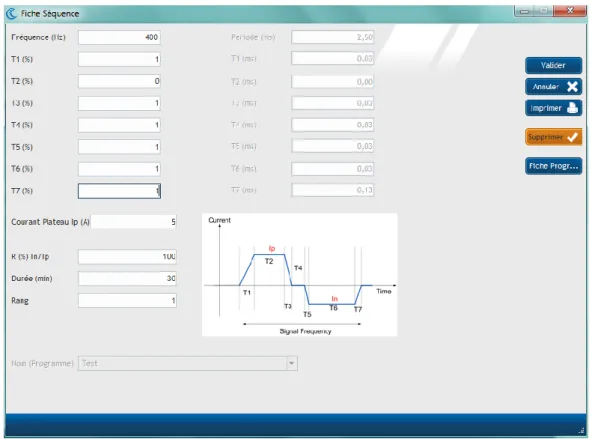
Task: Select the R (%) In/Ip field
Action: [127, 257]
